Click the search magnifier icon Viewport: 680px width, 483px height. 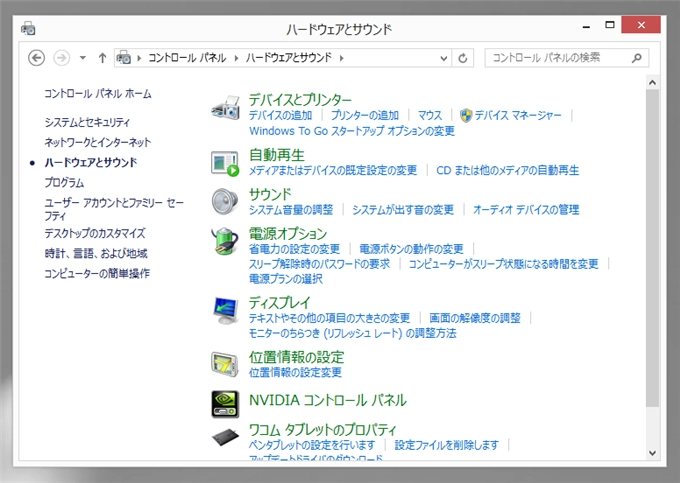(x=637, y=58)
